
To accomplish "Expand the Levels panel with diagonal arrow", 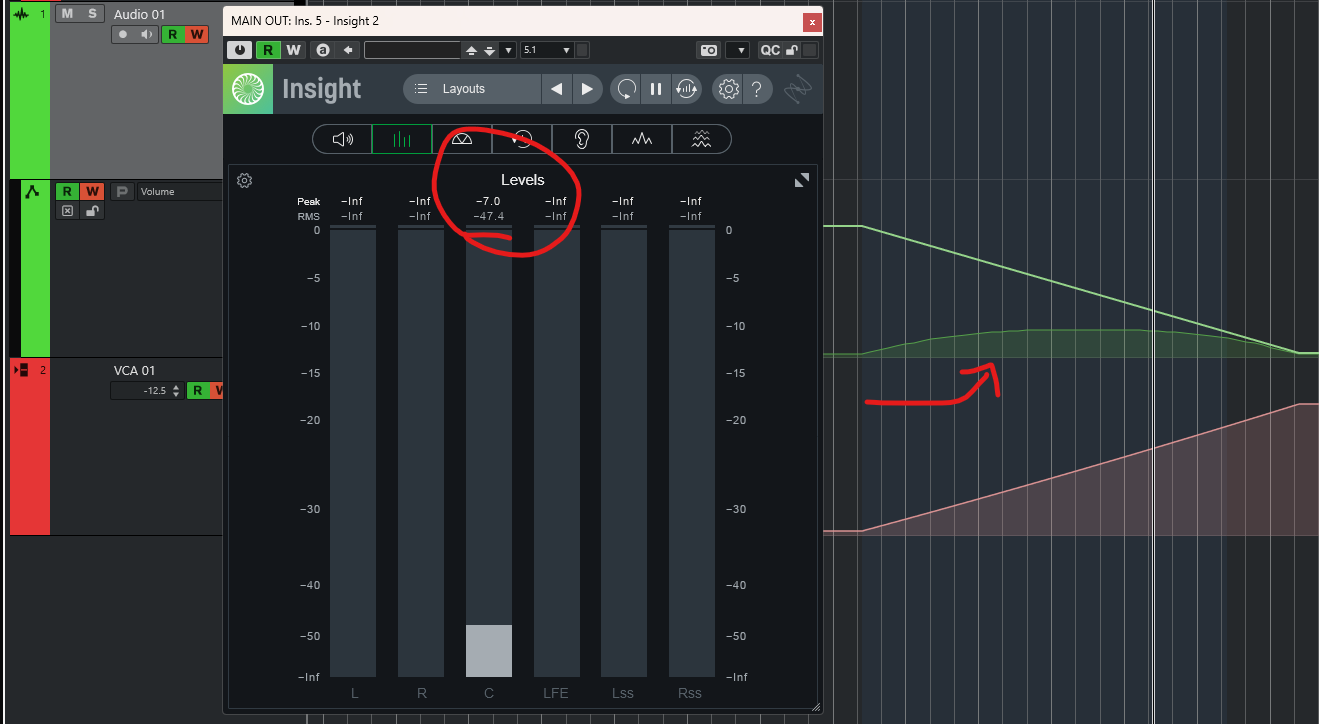I will [x=802, y=180].
